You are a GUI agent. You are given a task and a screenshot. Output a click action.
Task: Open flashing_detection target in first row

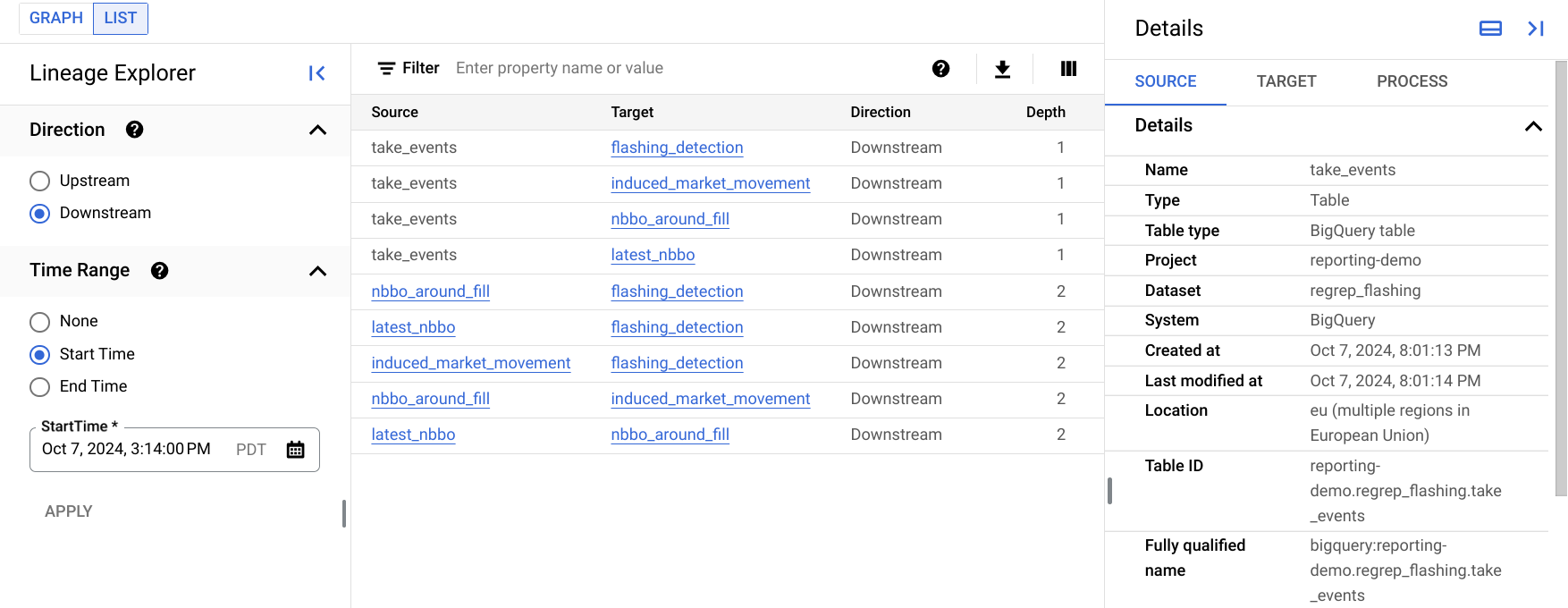pos(677,148)
